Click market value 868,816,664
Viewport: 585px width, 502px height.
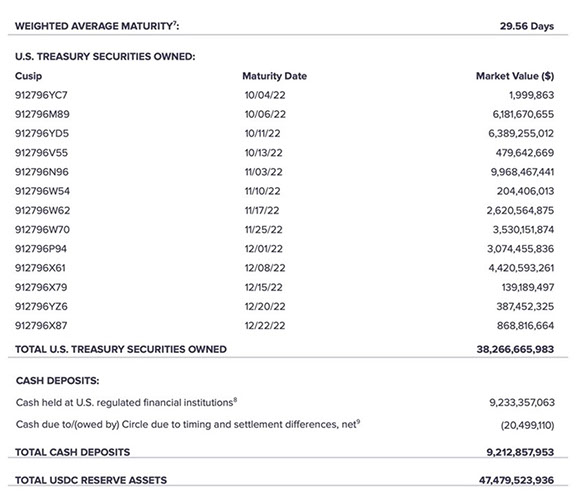[525, 326]
